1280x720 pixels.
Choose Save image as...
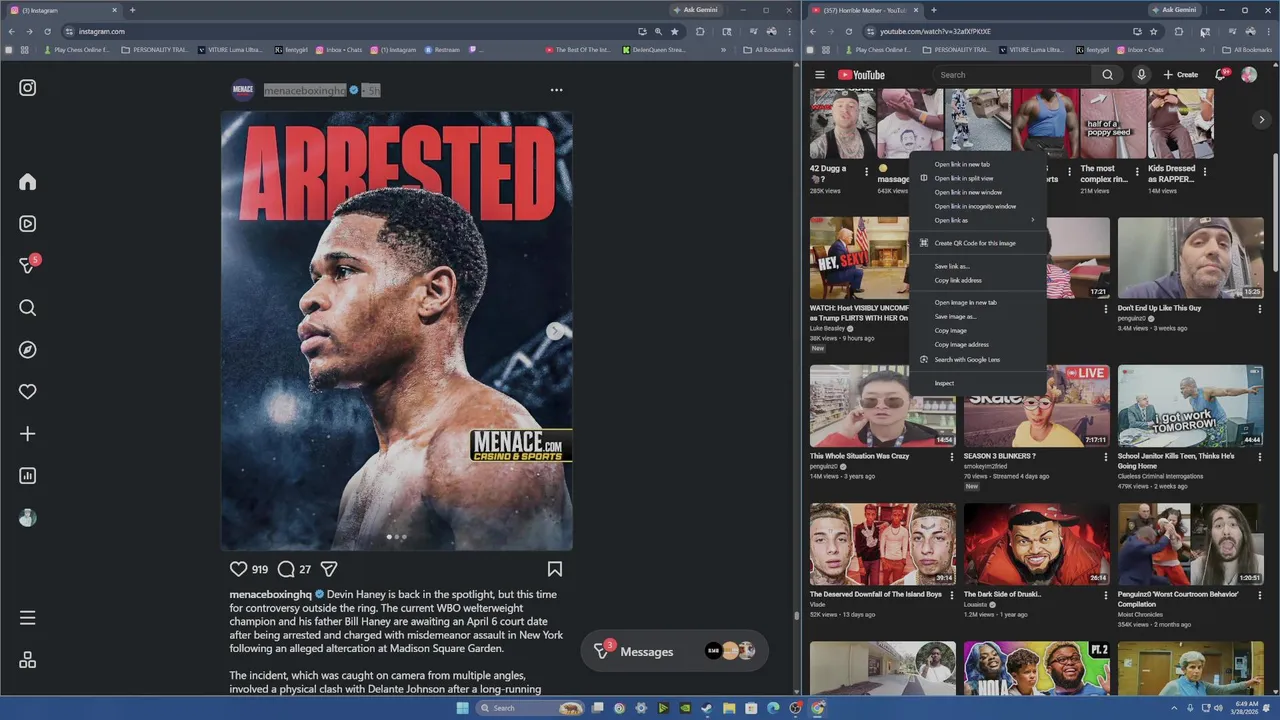coord(977,316)
